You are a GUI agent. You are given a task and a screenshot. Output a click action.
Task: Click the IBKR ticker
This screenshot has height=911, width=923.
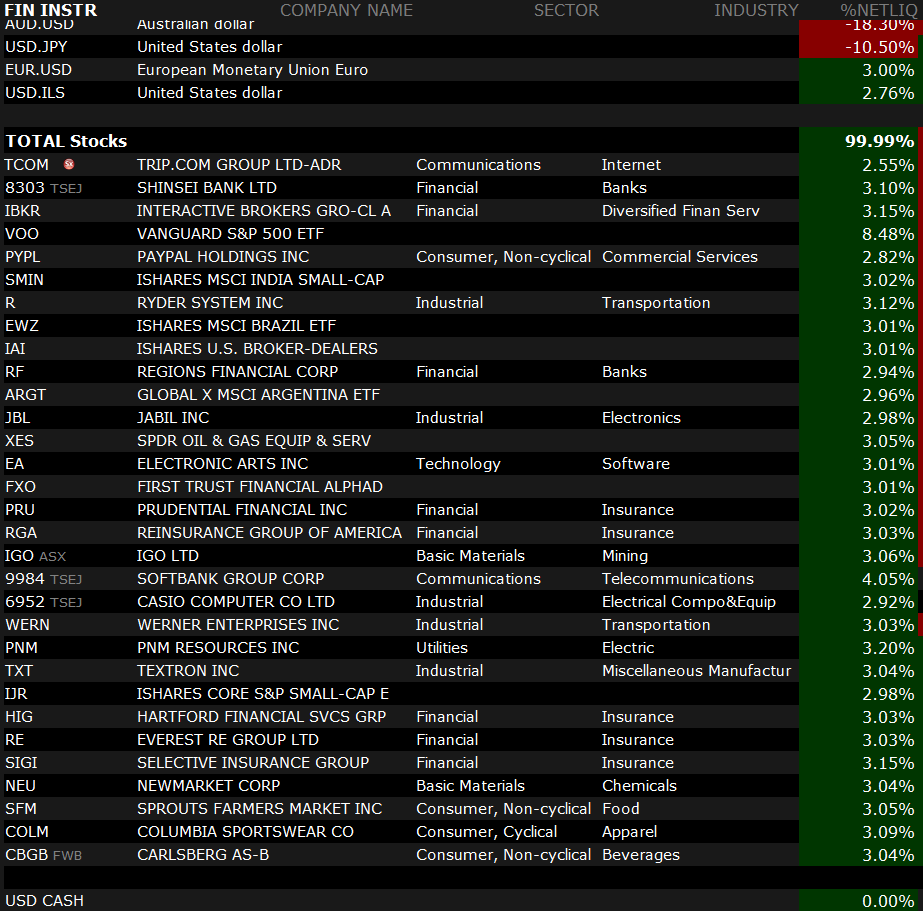(22, 211)
